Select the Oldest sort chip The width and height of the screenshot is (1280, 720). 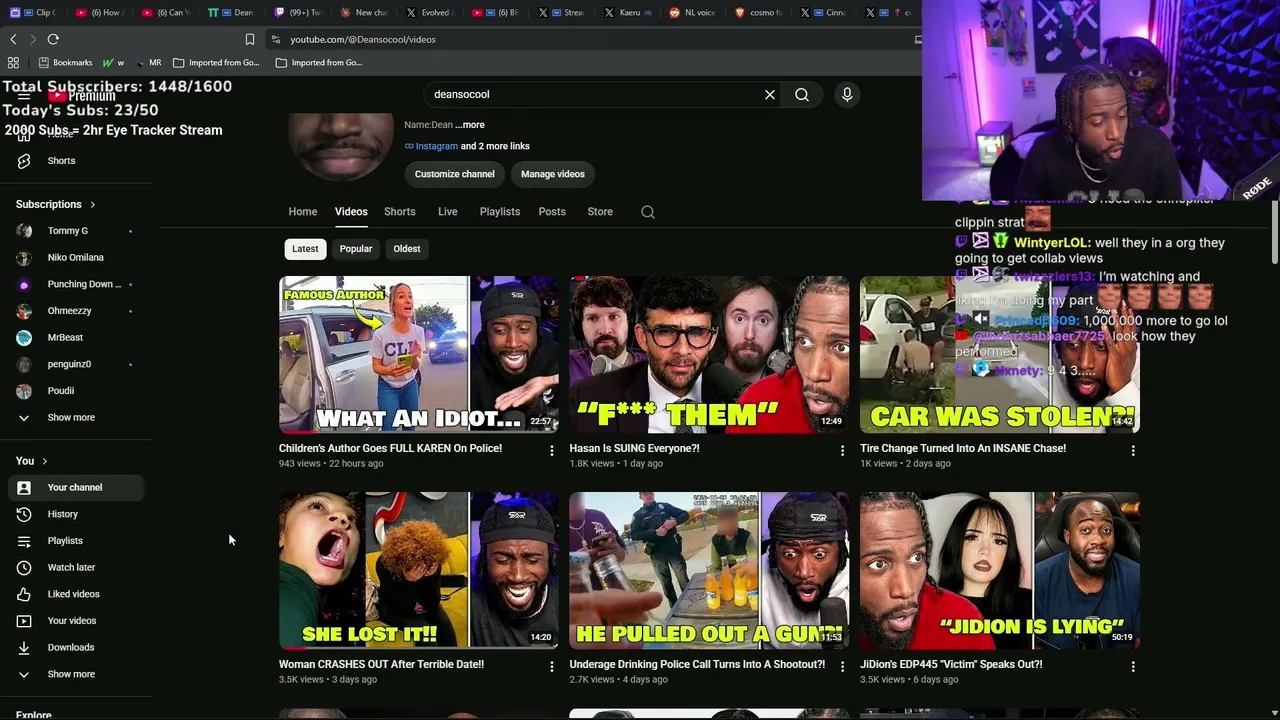coord(407,249)
